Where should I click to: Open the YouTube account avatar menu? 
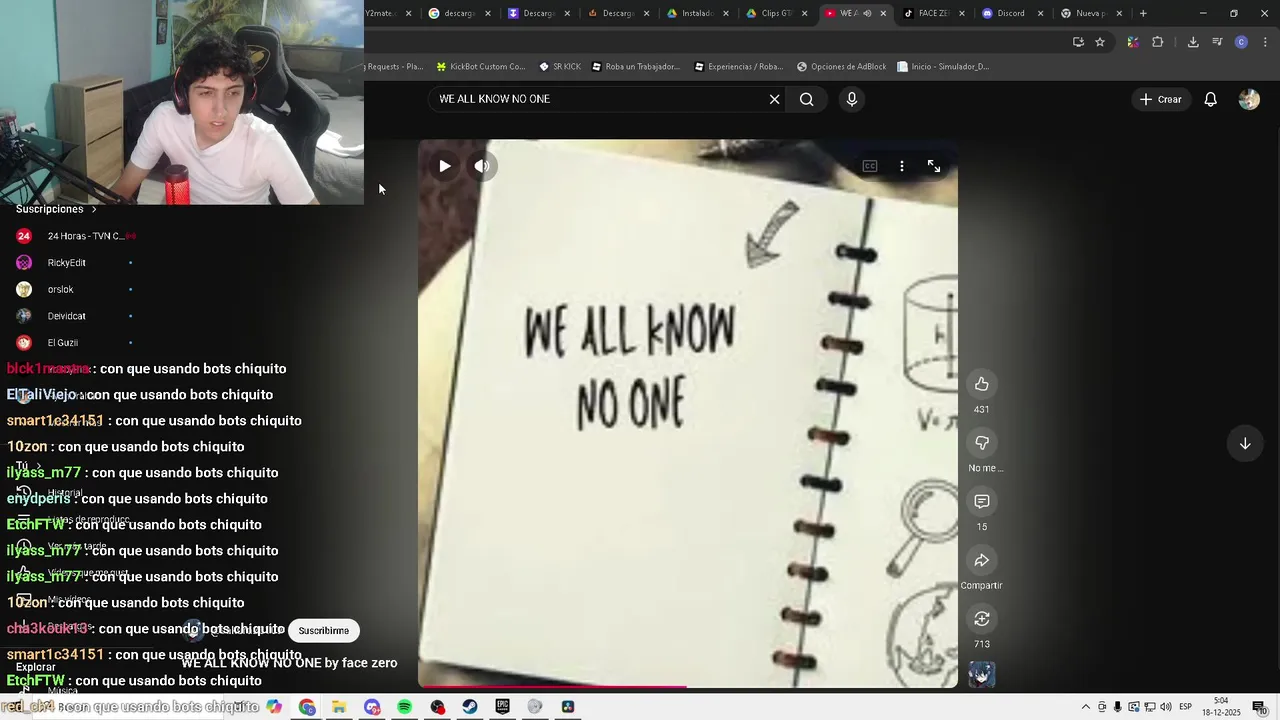1249,99
